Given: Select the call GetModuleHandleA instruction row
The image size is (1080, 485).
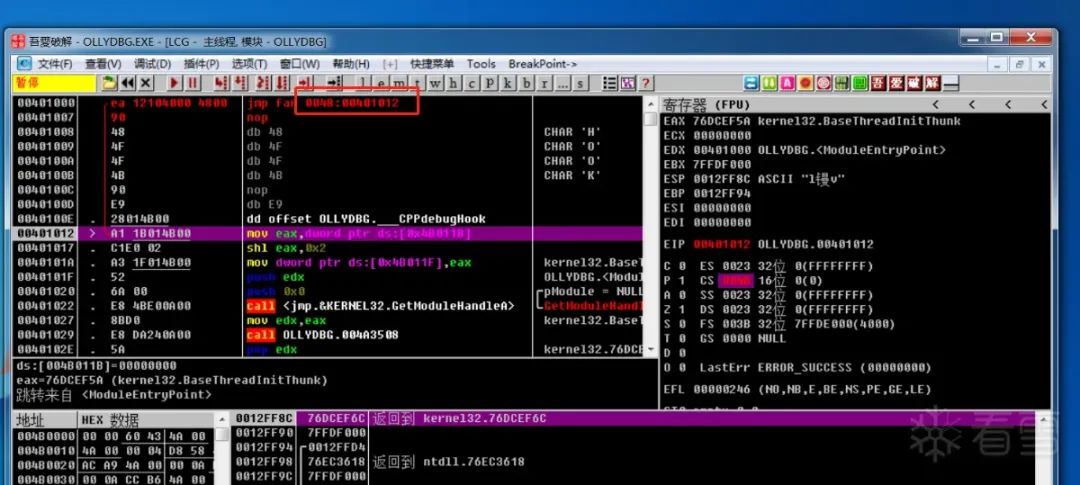Looking at the screenshot, I should click(x=328, y=305).
